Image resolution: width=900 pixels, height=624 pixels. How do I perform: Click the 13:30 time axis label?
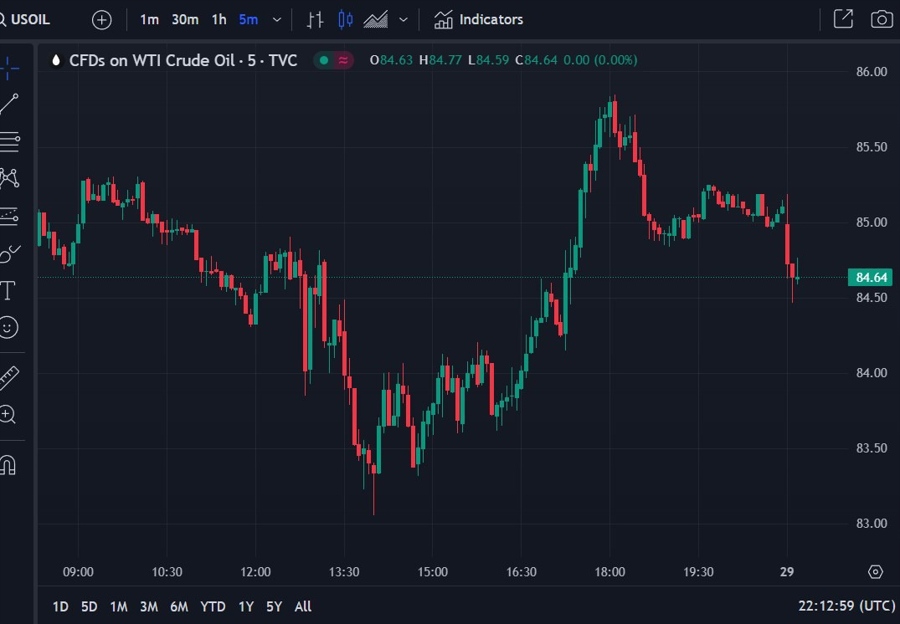tap(344, 572)
